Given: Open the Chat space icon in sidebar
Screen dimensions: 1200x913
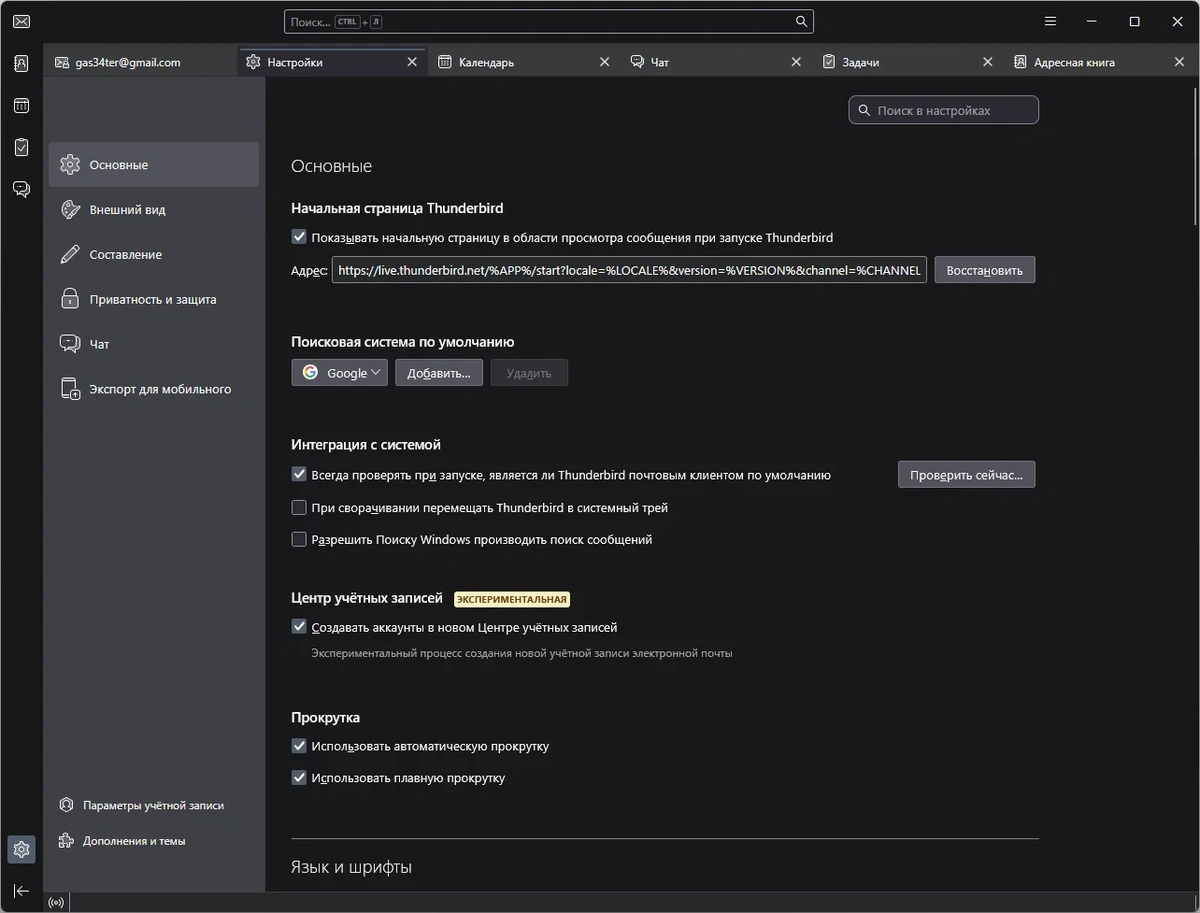Looking at the screenshot, I should tap(21, 189).
